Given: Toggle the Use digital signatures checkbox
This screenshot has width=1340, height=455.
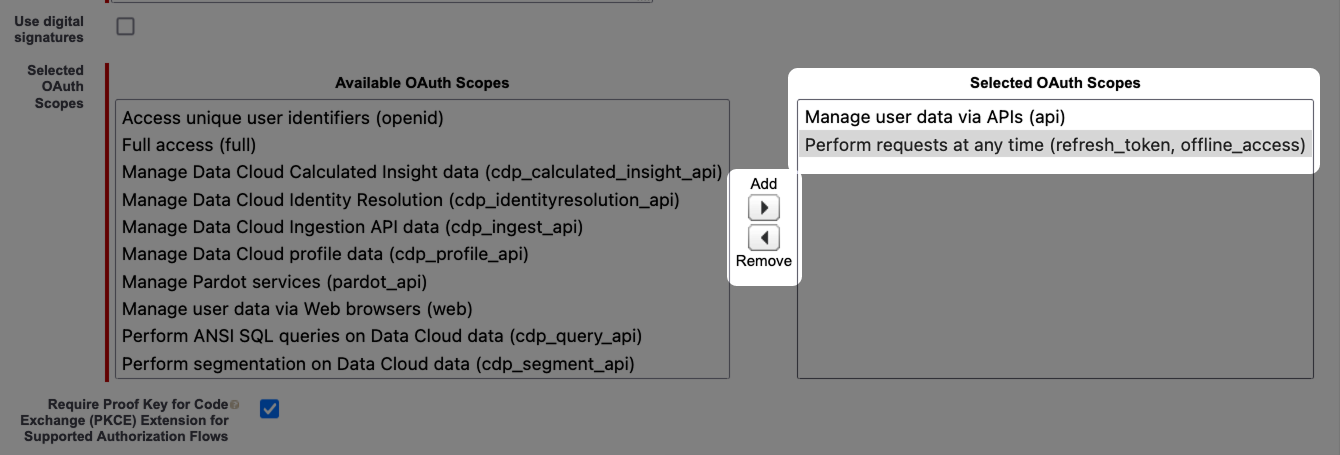Looking at the screenshot, I should (x=125, y=27).
